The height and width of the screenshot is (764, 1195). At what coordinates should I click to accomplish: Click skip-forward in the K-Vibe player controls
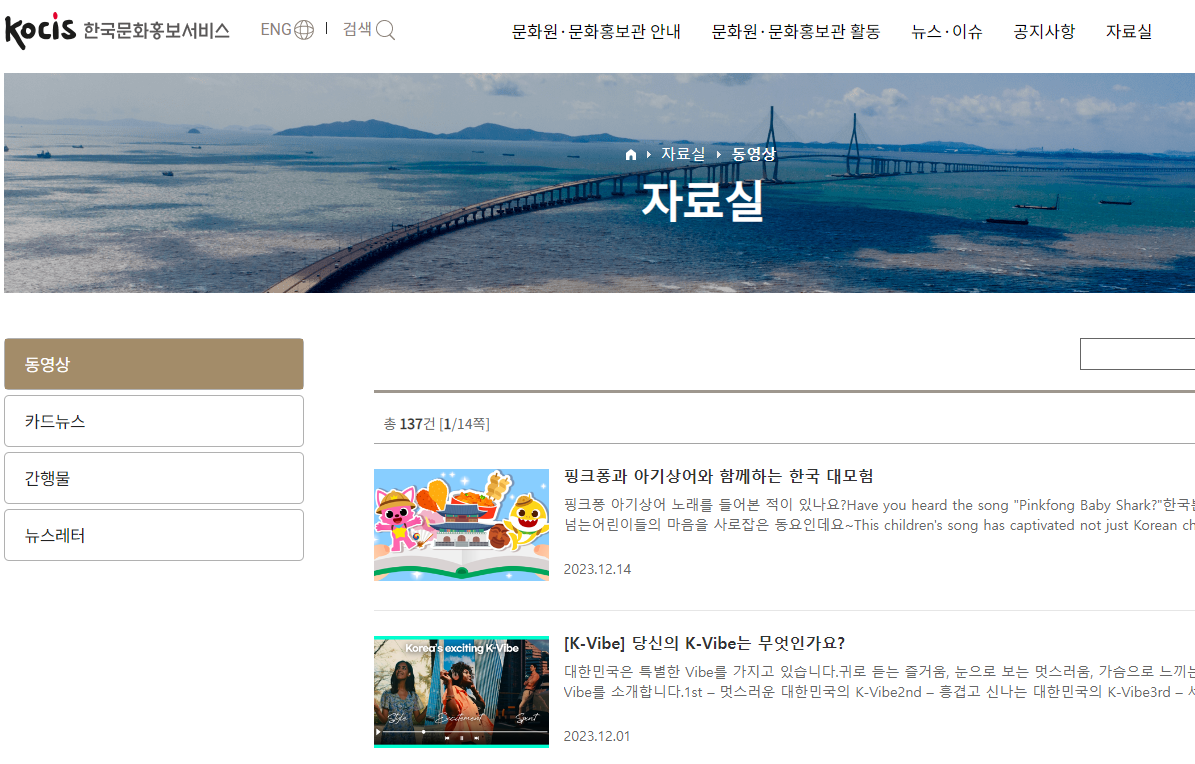[x=477, y=738]
